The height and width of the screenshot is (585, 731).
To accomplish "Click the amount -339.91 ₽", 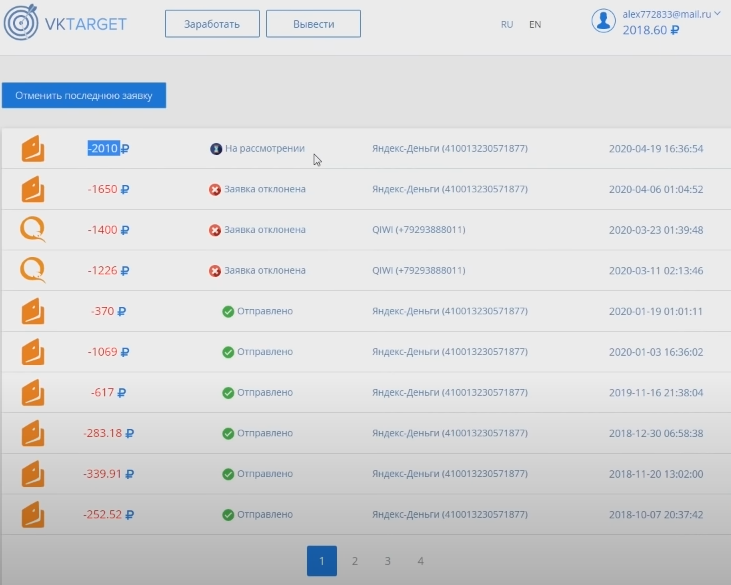I will [109, 474].
